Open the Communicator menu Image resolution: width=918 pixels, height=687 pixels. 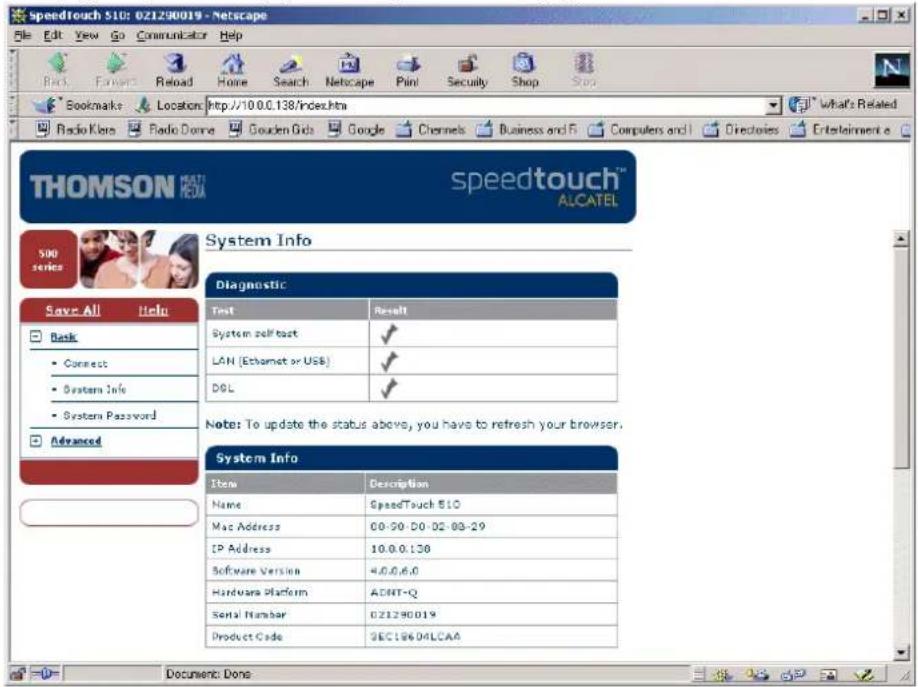pos(172,35)
